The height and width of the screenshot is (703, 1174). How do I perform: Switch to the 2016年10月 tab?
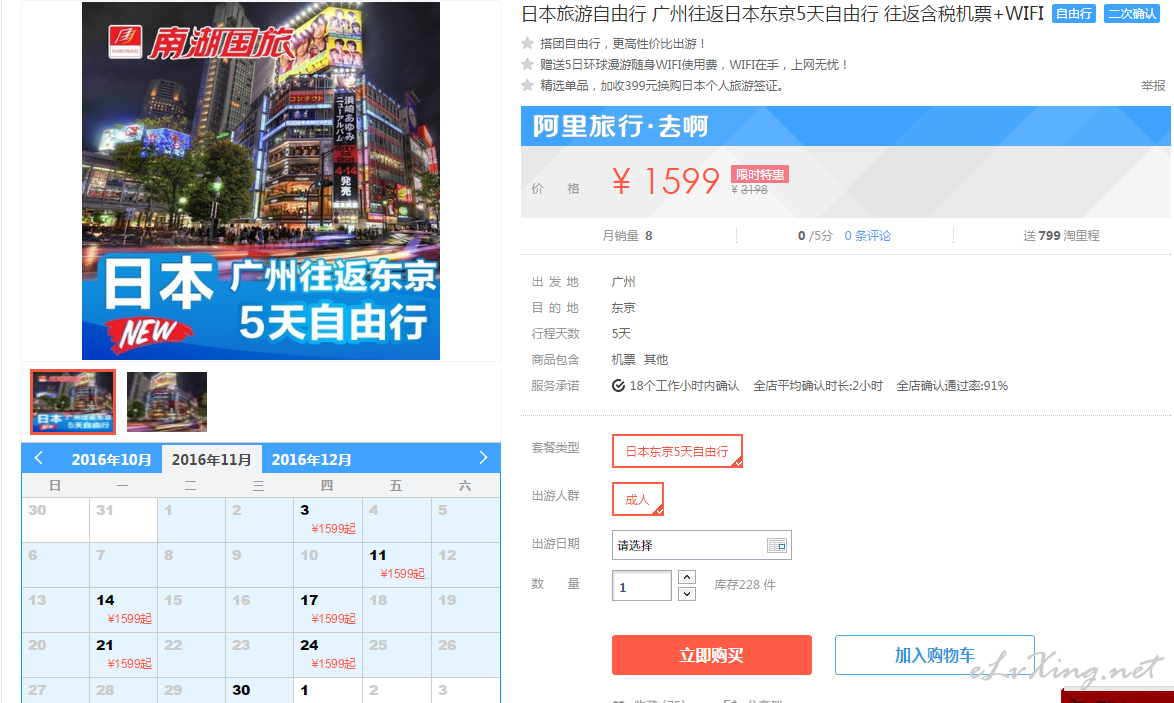point(112,460)
